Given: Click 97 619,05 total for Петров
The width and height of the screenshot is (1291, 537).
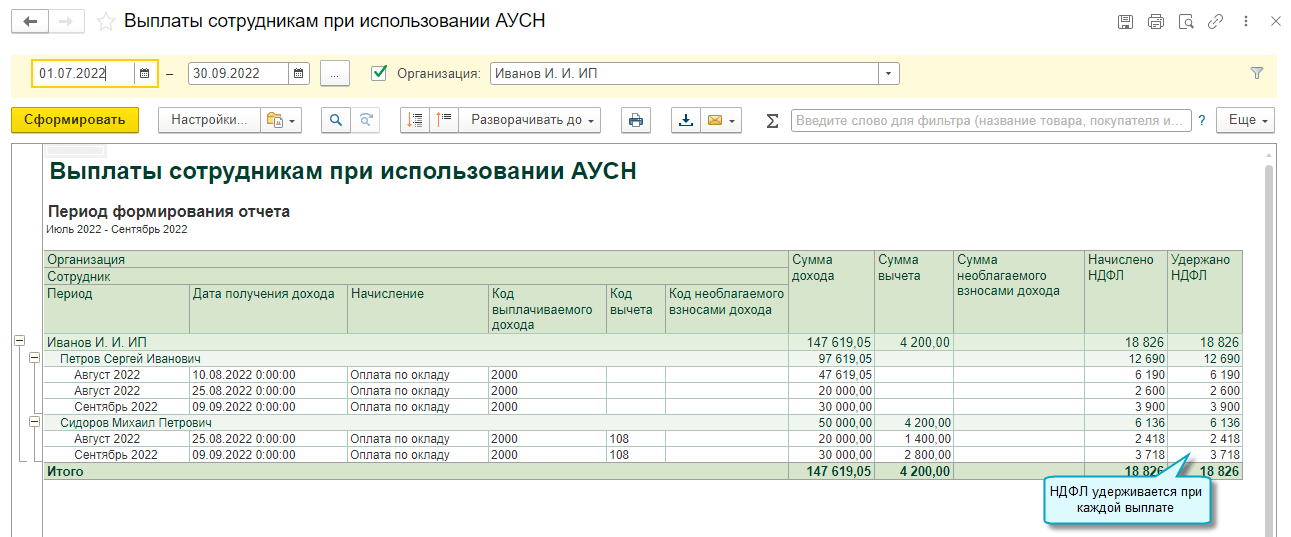Looking at the screenshot, I should tap(831, 358).
